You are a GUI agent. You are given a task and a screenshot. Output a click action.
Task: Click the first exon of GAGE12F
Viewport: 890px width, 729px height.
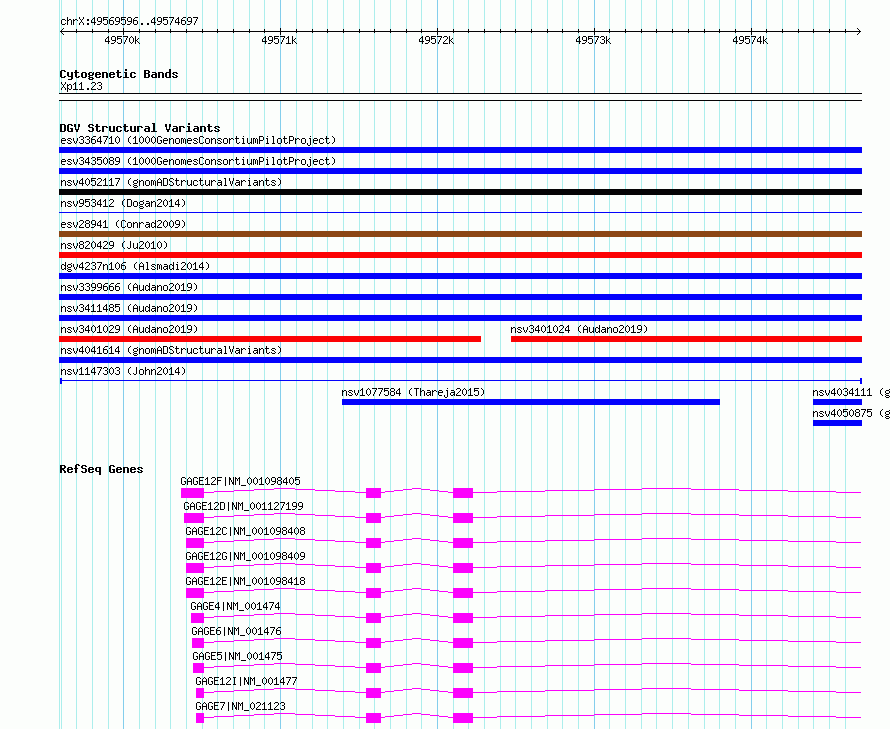click(x=192, y=493)
